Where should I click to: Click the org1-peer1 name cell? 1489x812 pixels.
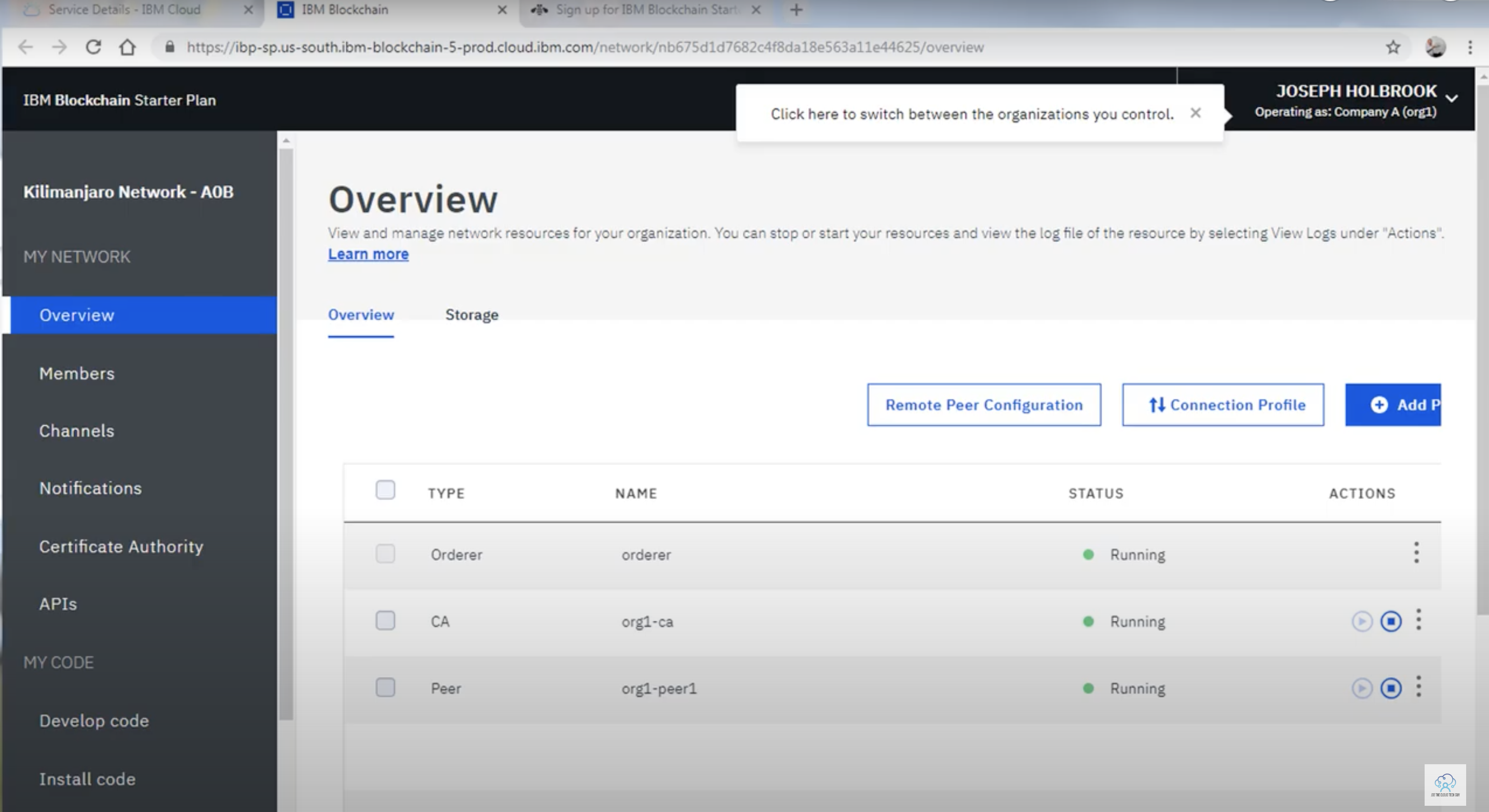click(x=659, y=689)
